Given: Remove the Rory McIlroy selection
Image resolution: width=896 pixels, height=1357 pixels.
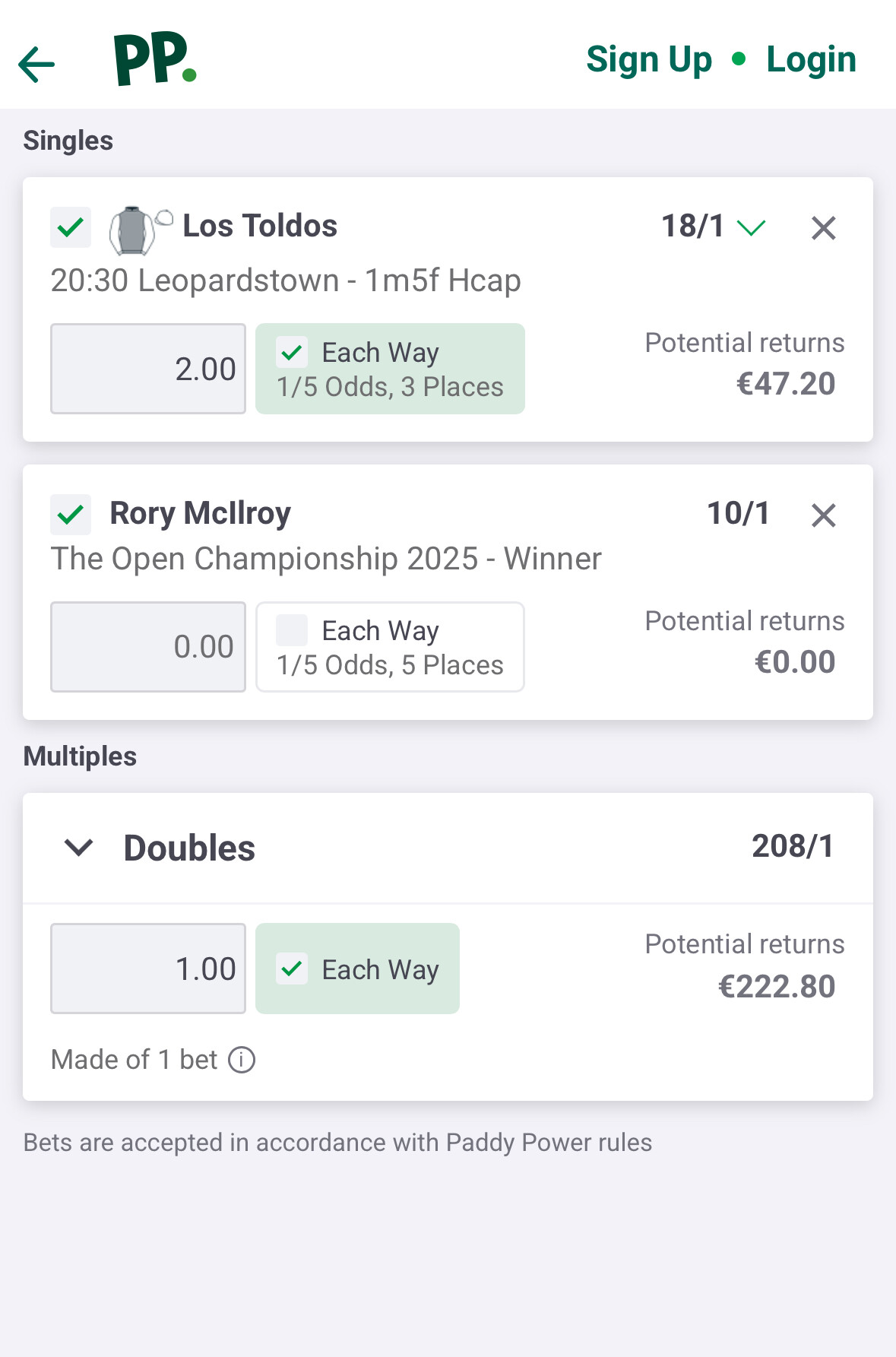Looking at the screenshot, I should [x=823, y=515].
